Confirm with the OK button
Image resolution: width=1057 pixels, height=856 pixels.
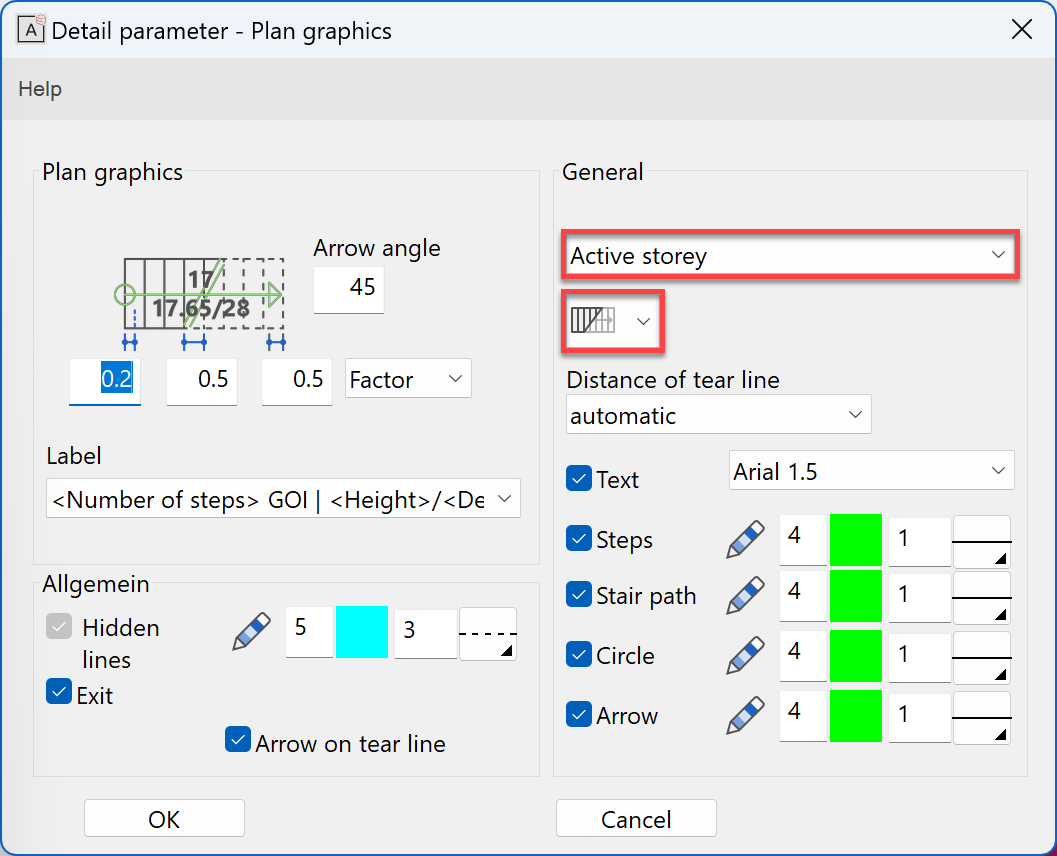[x=164, y=819]
